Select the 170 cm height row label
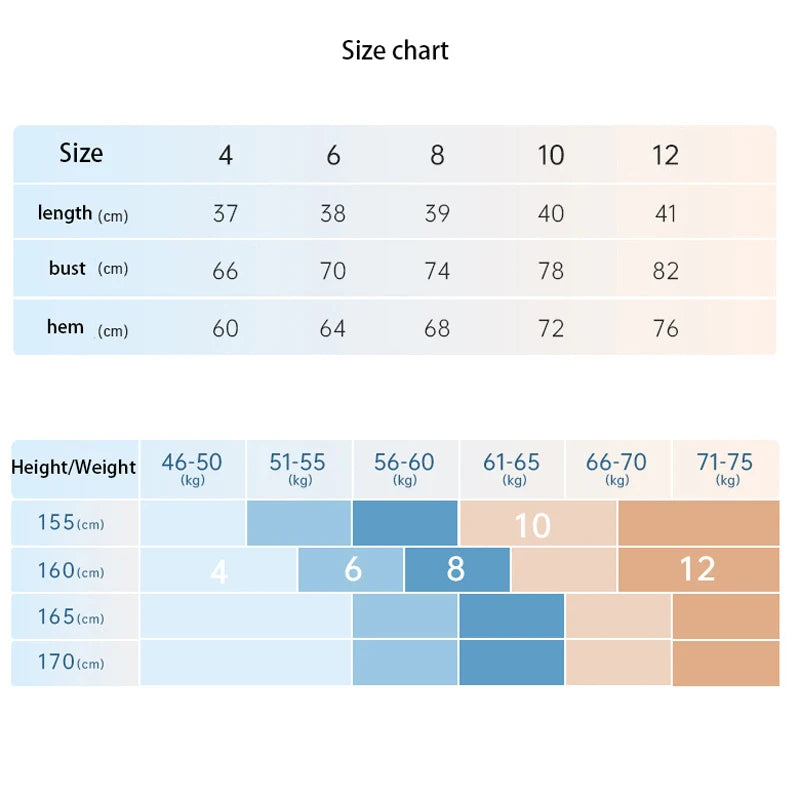 (x=70, y=662)
